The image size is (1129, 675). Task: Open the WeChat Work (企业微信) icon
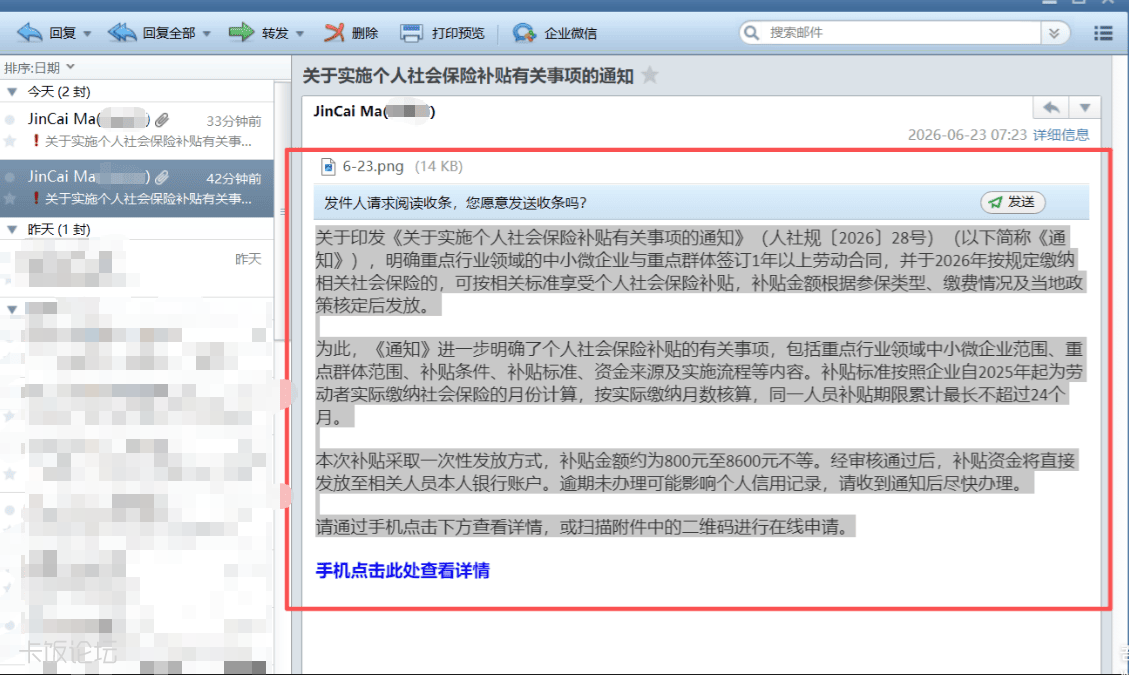click(x=524, y=32)
